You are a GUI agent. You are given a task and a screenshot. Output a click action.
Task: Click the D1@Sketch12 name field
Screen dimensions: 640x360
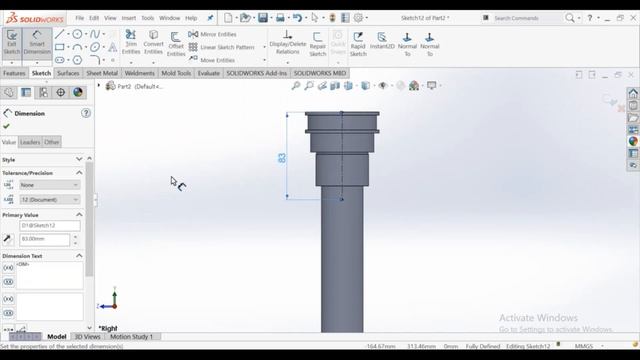pos(49,225)
